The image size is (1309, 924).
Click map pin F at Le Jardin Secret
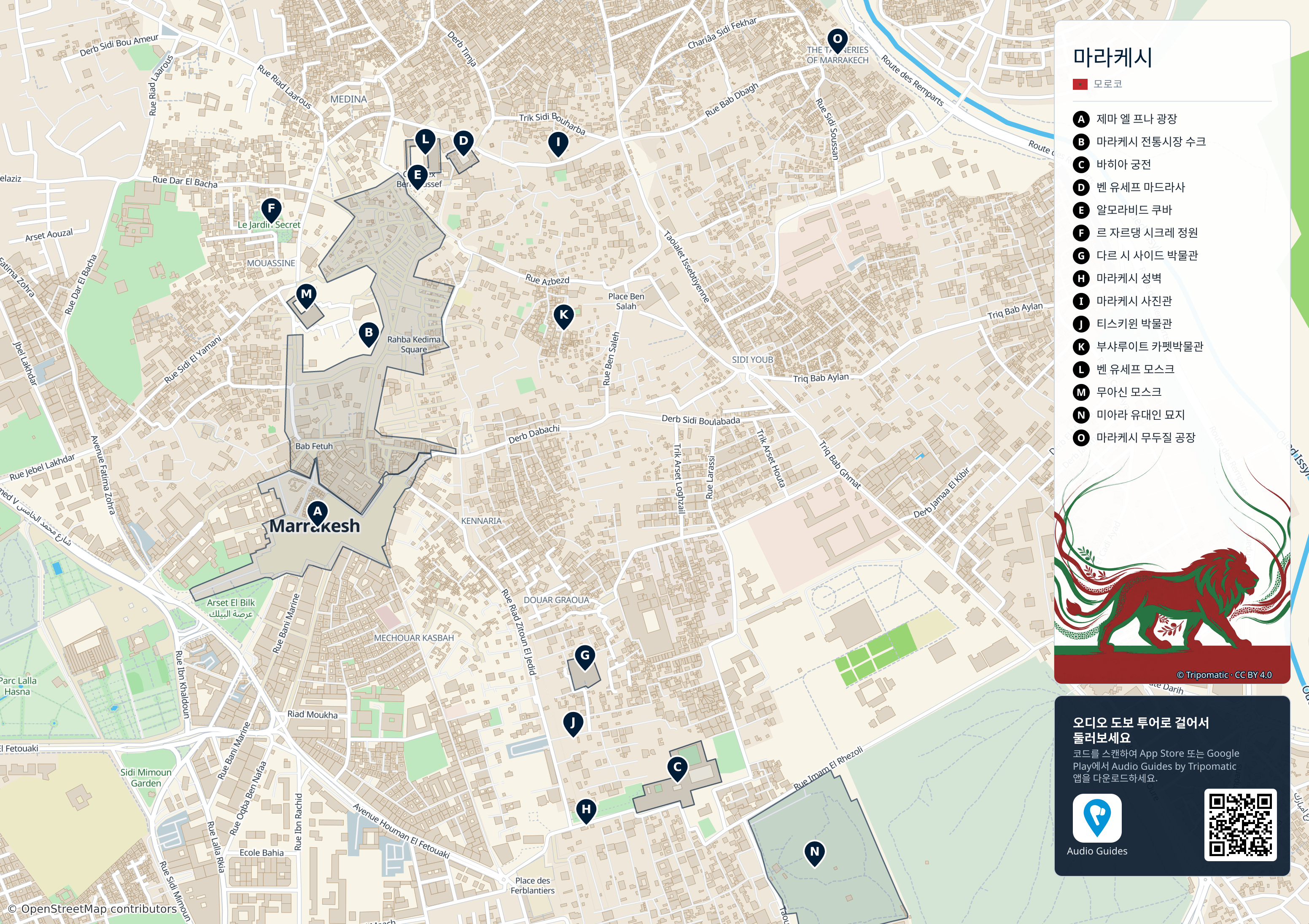coord(272,210)
